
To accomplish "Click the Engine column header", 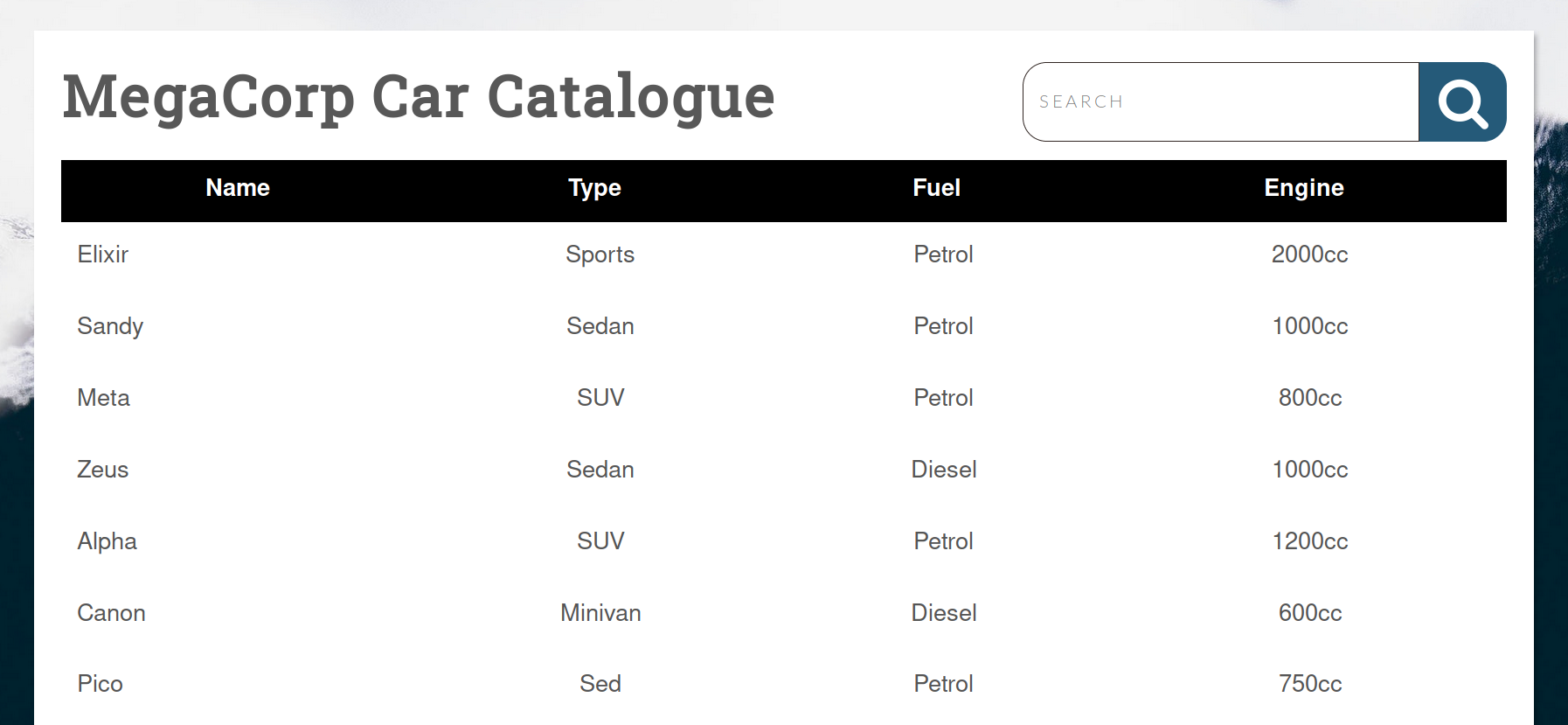I will tap(1303, 188).
